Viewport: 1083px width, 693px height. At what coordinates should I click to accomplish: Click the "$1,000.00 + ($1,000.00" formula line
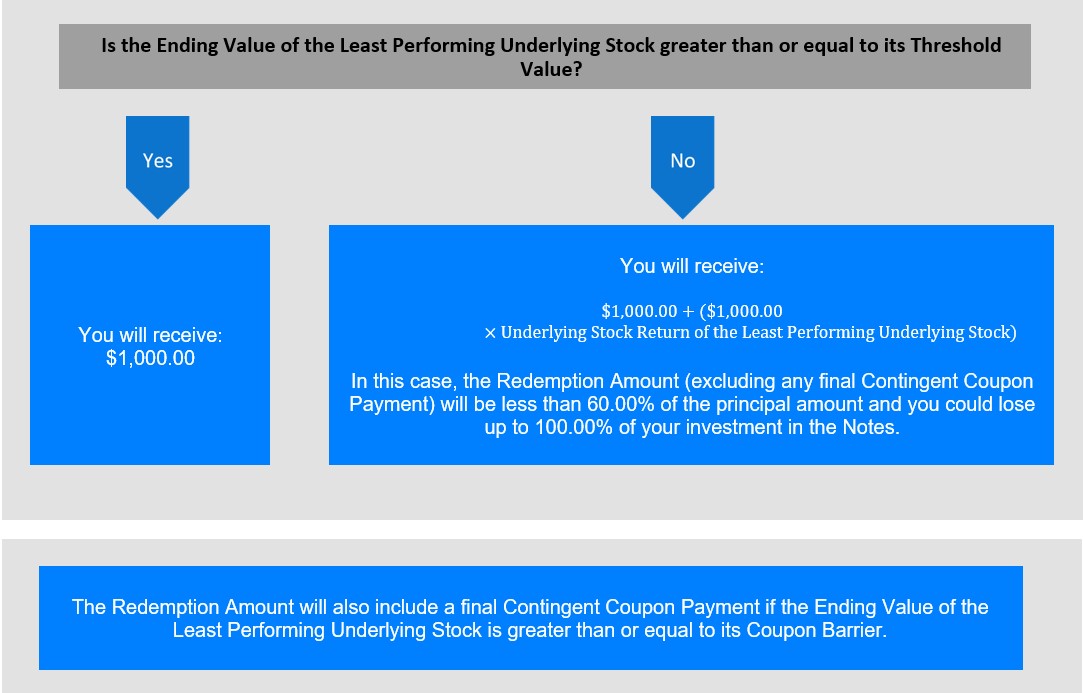click(x=691, y=311)
